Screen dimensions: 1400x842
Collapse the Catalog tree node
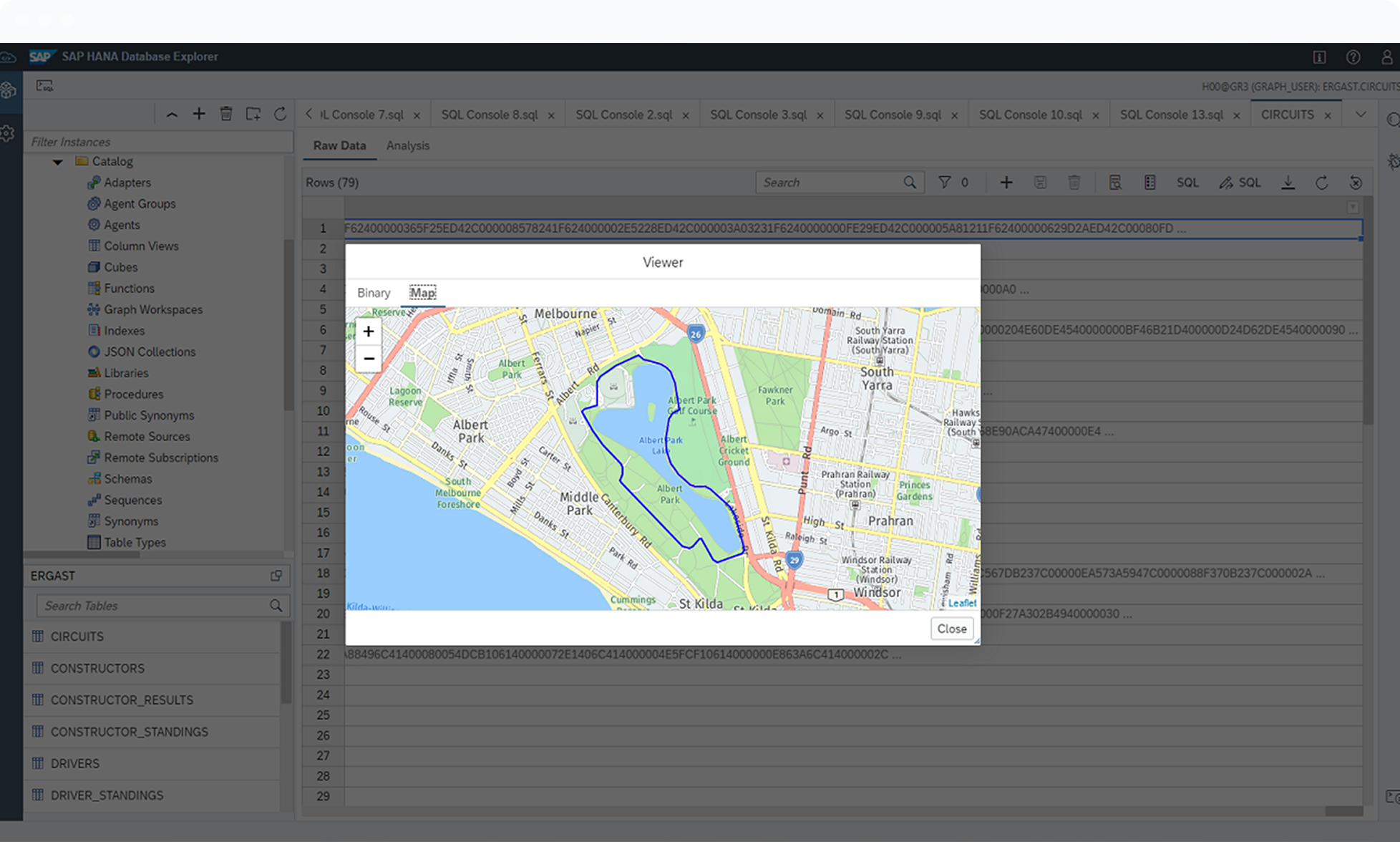58,162
